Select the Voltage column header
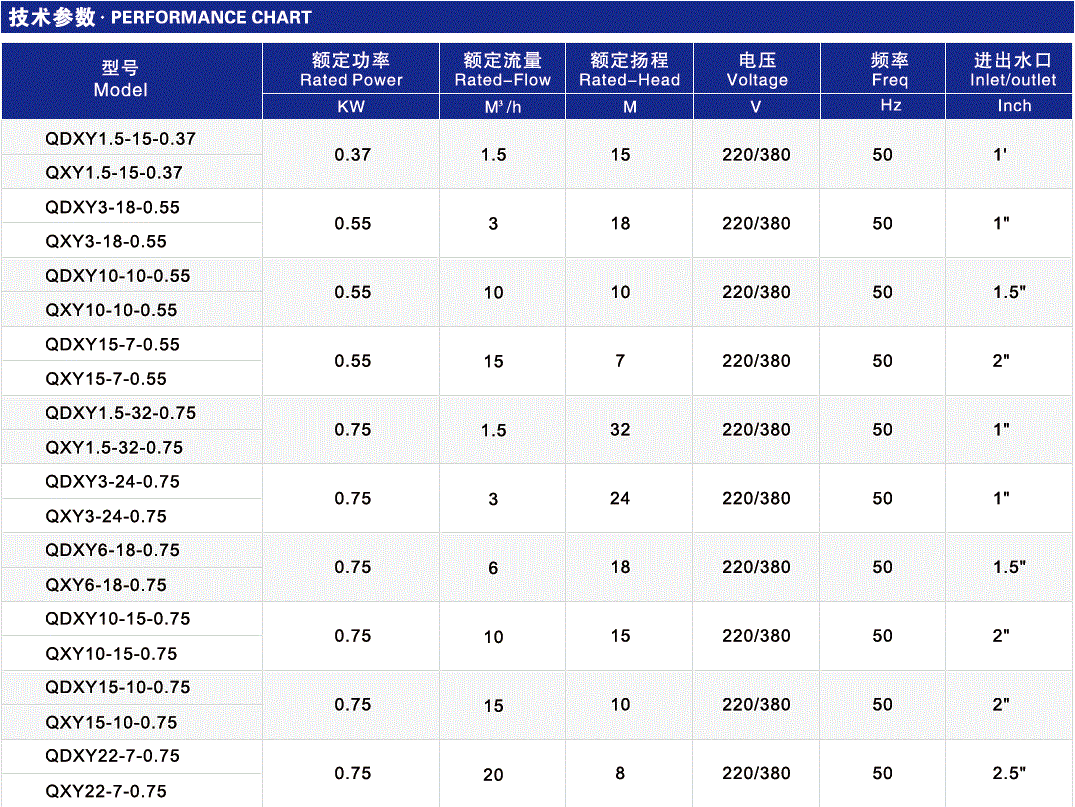 (757, 70)
